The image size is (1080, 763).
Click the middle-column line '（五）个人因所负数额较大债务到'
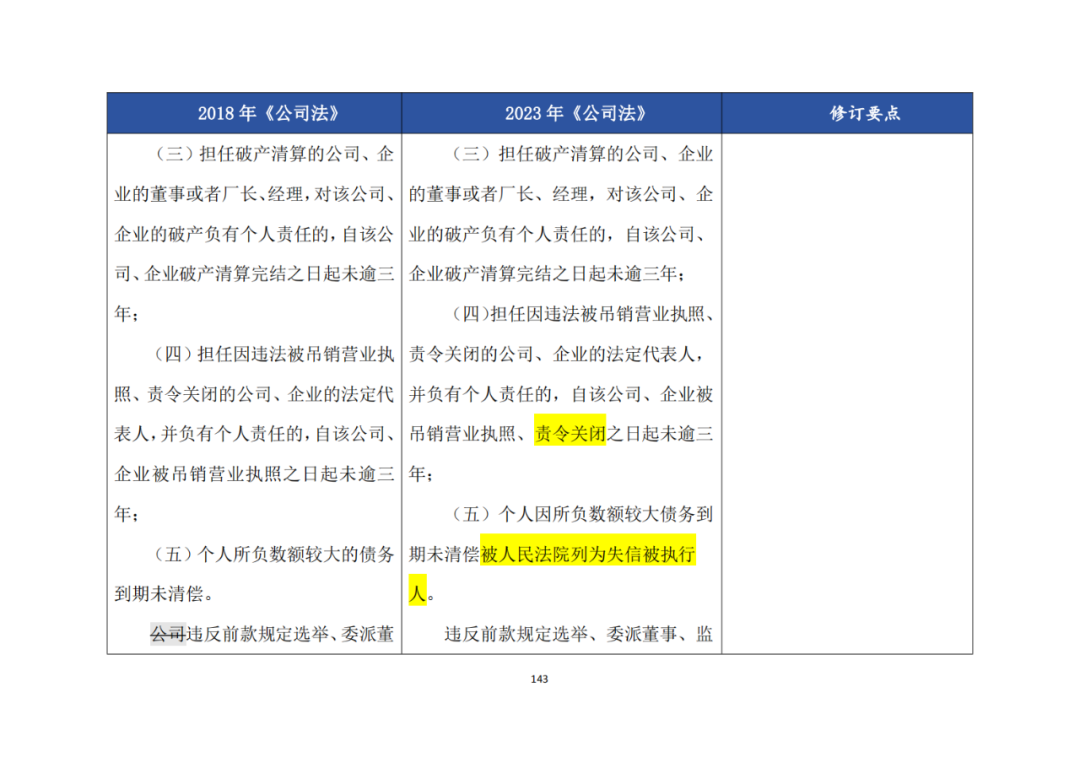click(x=581, y=514)
